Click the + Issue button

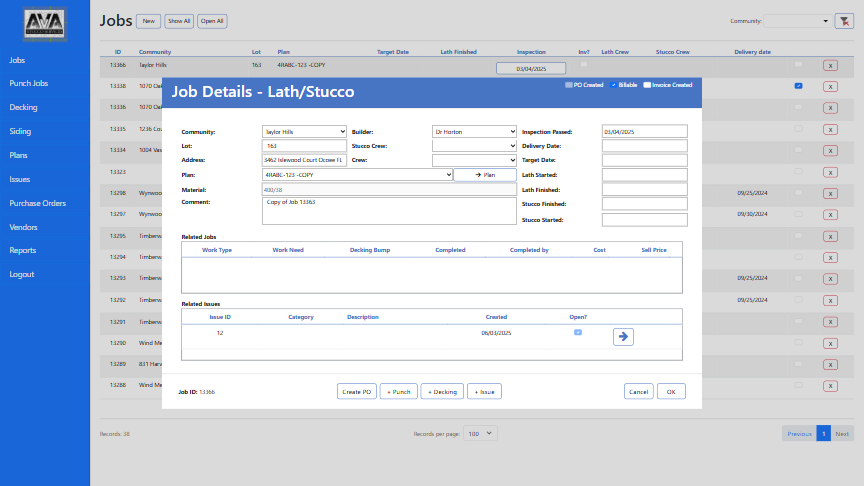pos(483,392)
